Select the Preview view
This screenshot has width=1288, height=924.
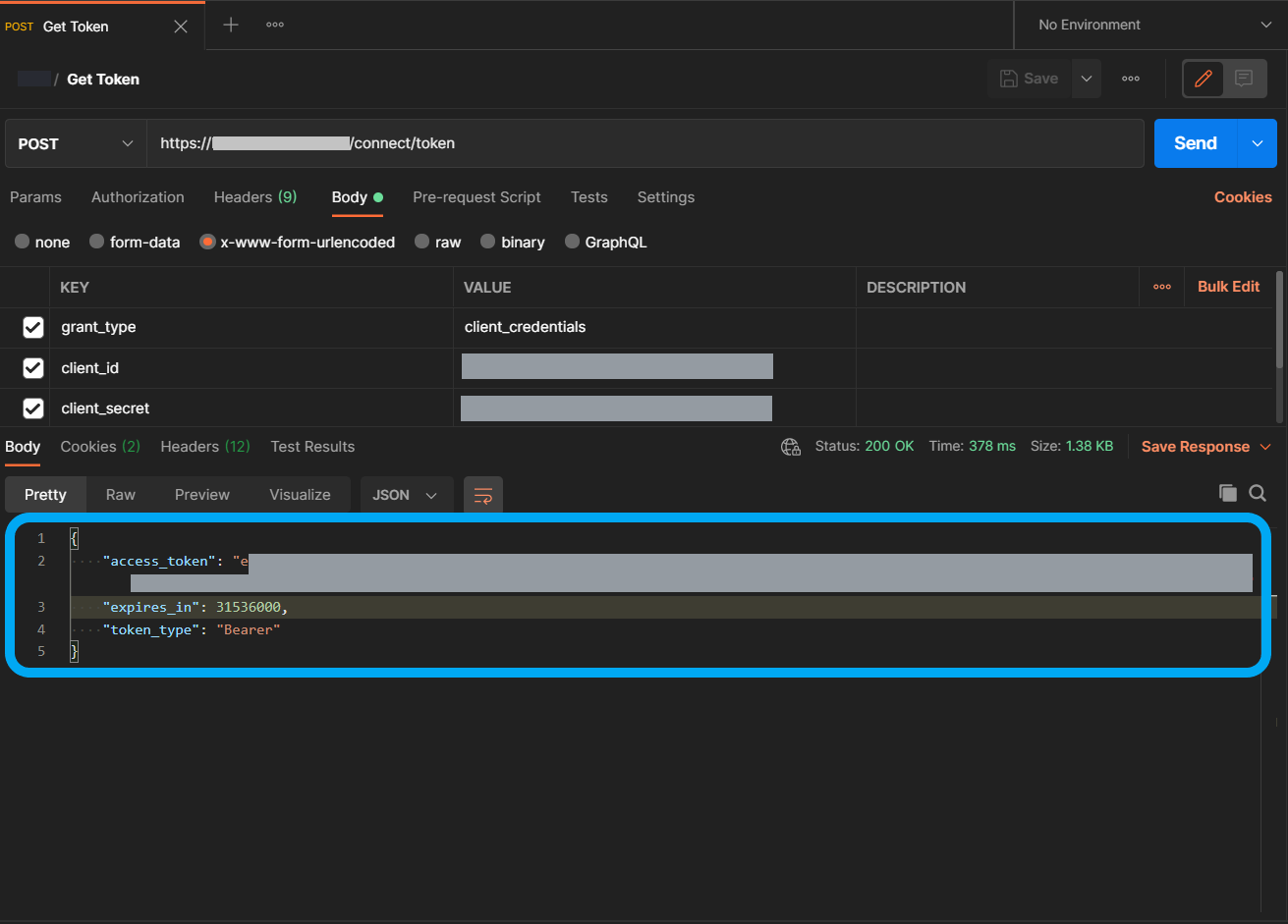tap(202, 495)
